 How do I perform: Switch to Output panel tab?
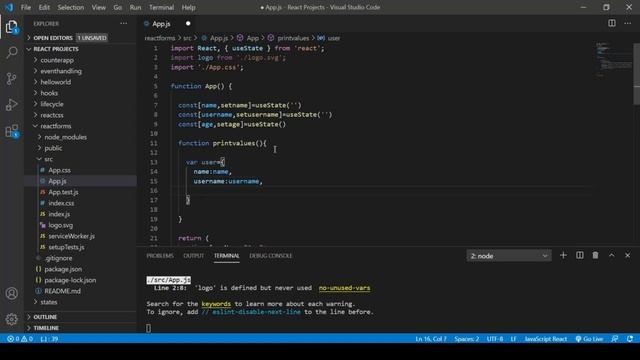193,256
